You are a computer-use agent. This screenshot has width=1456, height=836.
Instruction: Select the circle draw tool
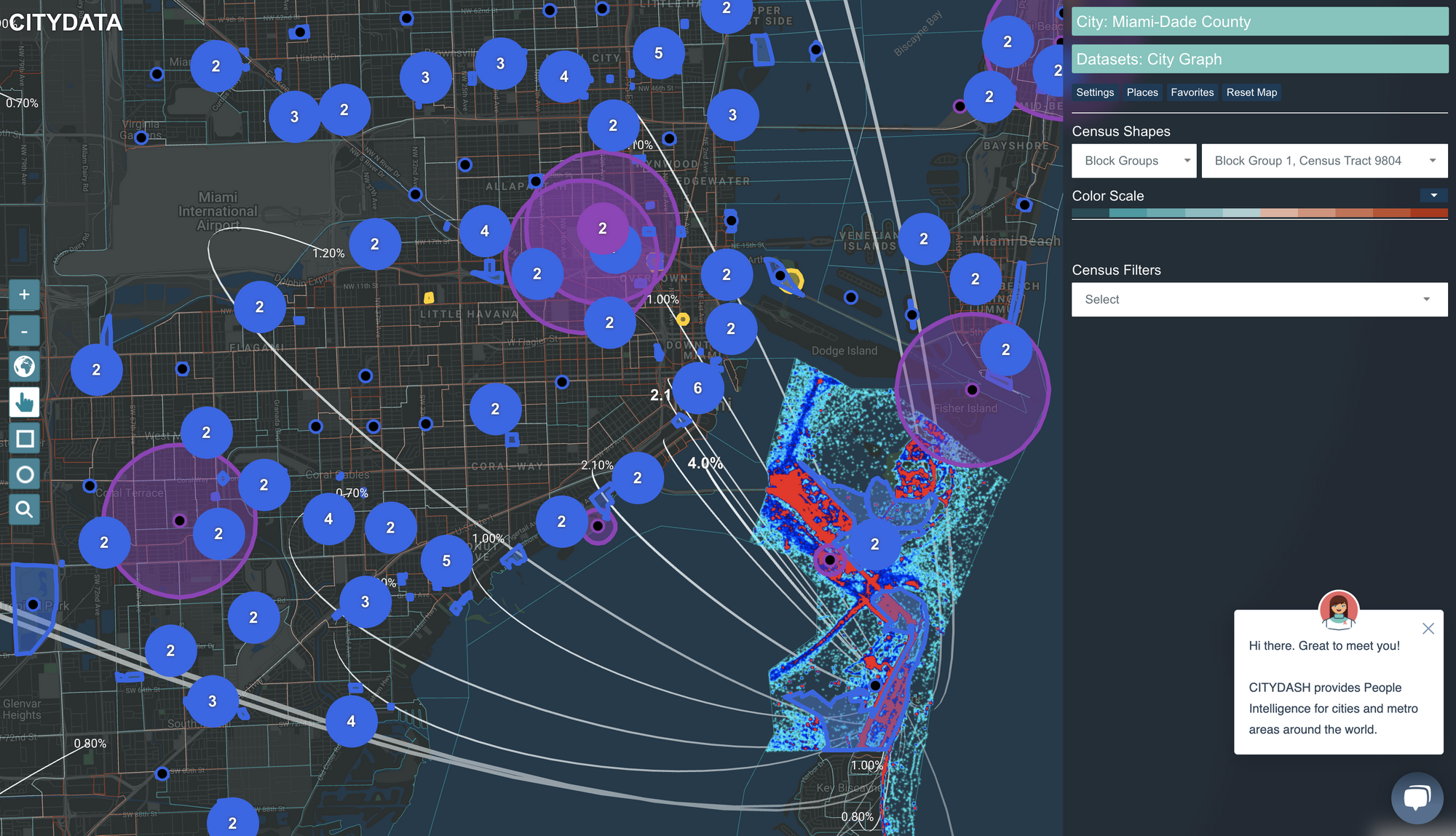click(x=24, y=474)
